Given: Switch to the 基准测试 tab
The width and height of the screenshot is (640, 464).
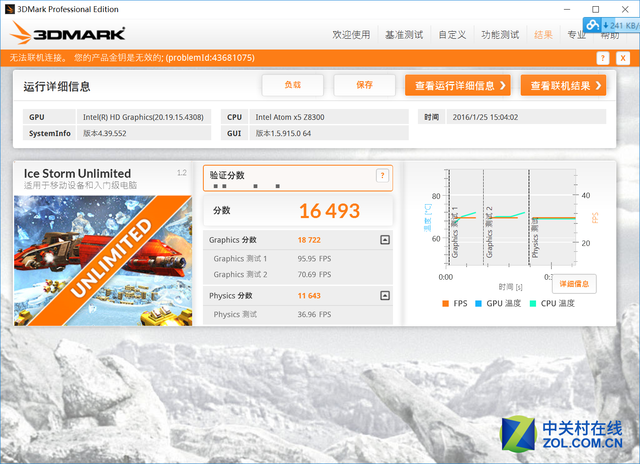Looking at the screenshot, I should pyautogui.click(x=403, y=34).
